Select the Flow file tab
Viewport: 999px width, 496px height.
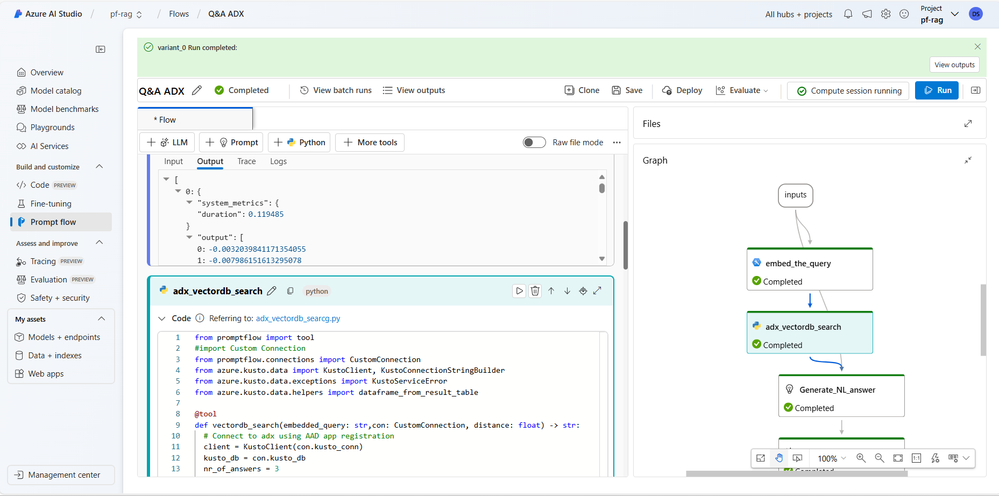[195, 120]
